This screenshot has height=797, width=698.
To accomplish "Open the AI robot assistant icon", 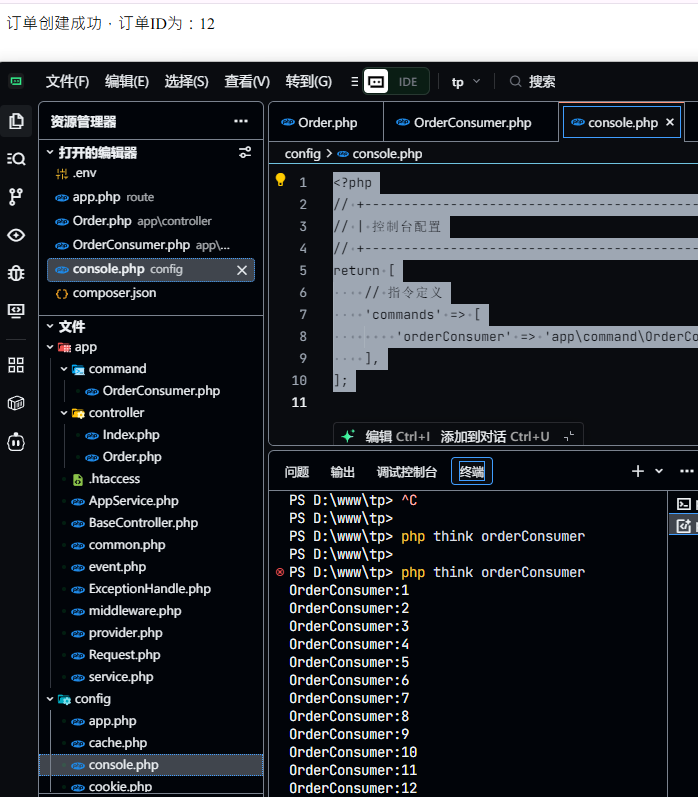I will click(x=16, y=441).
